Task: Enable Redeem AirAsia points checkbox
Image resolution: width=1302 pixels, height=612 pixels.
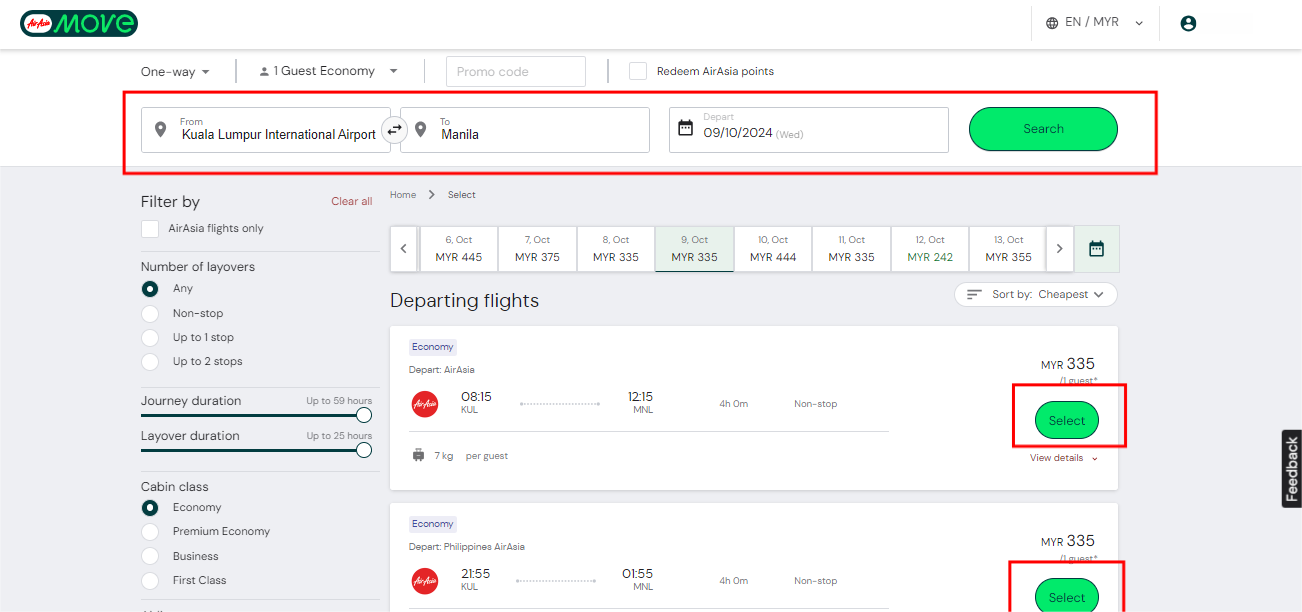Action: pyautogui.click(x=637, y=71)
